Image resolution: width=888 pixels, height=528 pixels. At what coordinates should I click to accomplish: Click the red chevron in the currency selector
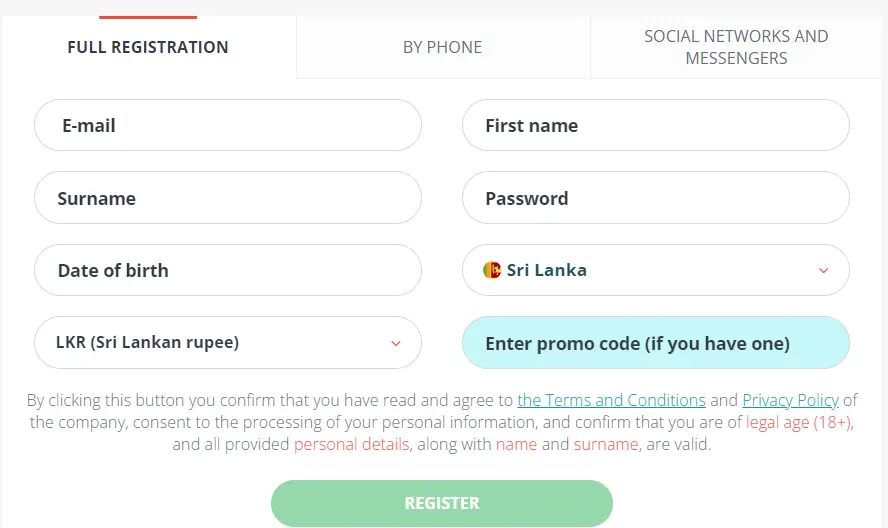395,343
